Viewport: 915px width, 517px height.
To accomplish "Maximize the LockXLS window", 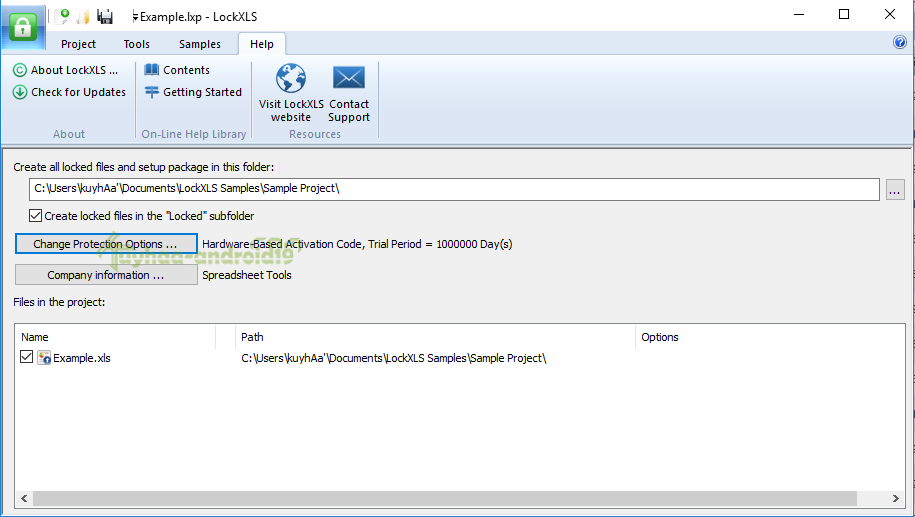I will (844, 15).
